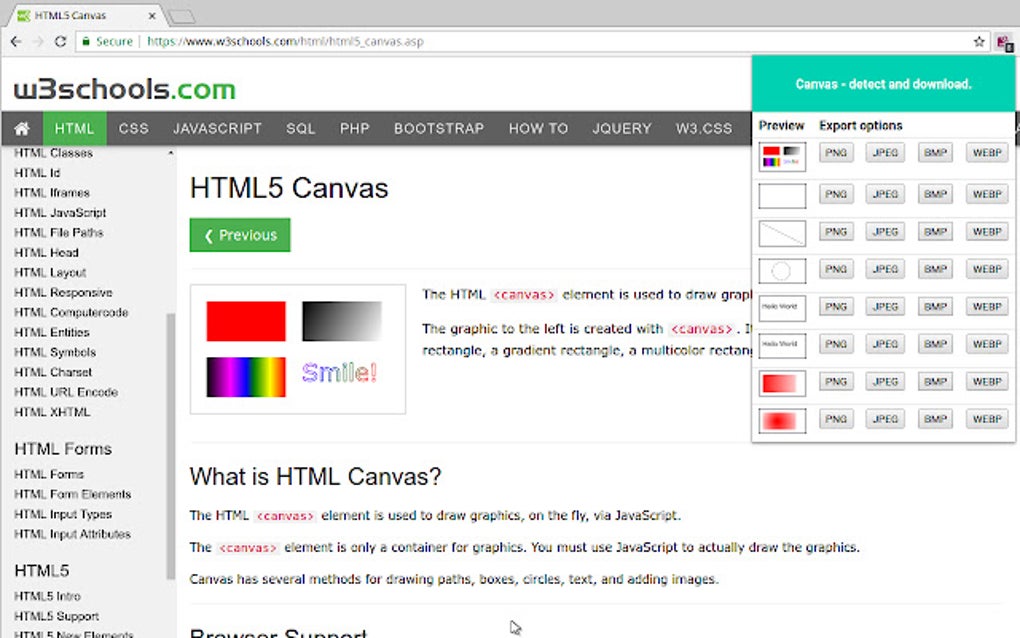
Task: Select the radial red gradient preview thumbnail
Action: point(782,421)
